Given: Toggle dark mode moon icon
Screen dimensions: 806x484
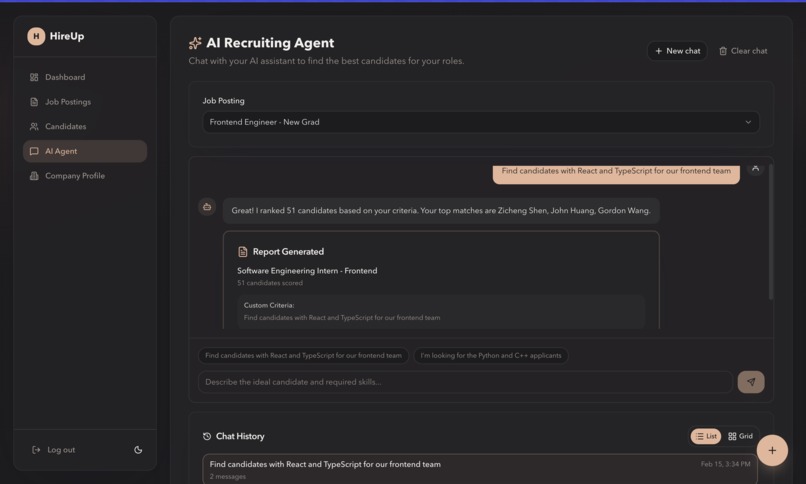Looking at the screenshot, I should coord(138,450).
